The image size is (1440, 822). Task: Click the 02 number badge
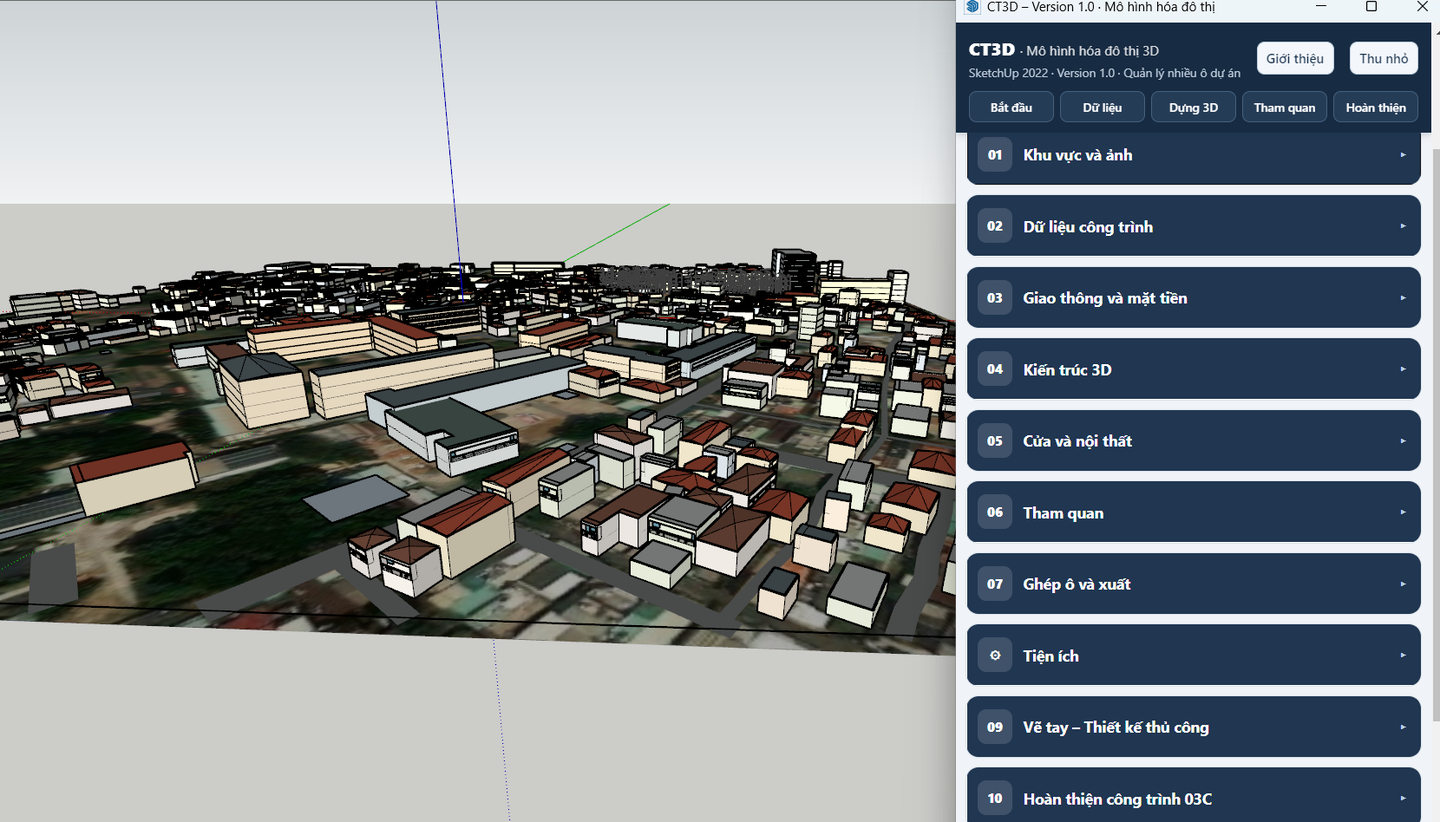tap(995, 226)
